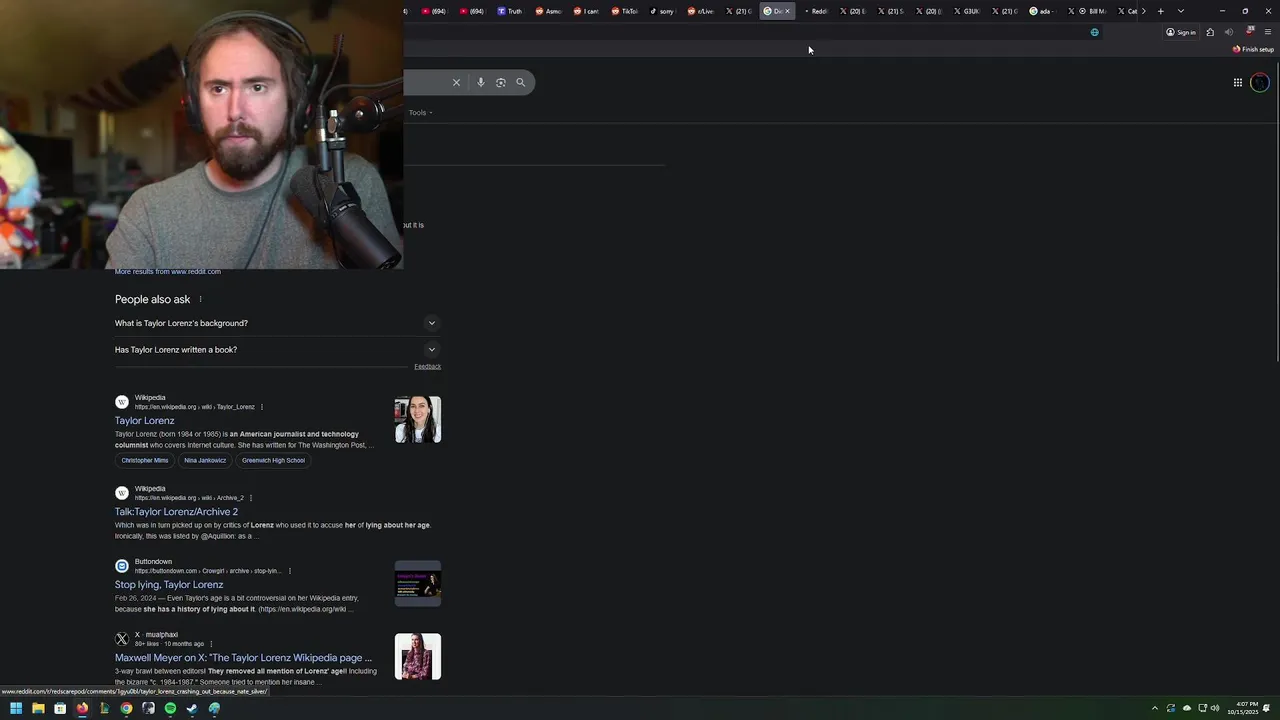Click the speaker icon in browser toolbar
1280x720 pixels.
coord(1229,32)
